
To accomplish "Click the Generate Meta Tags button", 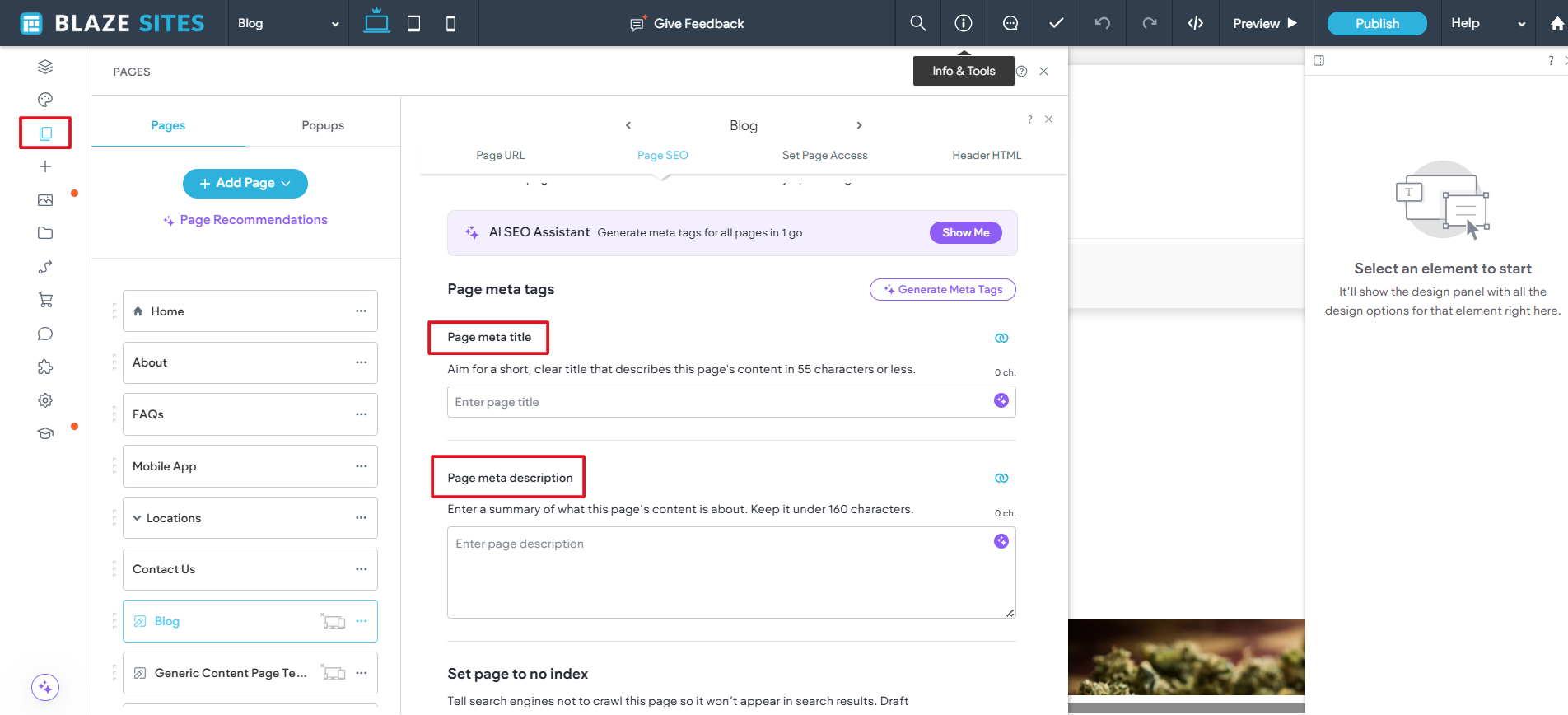I will [942, 289].
